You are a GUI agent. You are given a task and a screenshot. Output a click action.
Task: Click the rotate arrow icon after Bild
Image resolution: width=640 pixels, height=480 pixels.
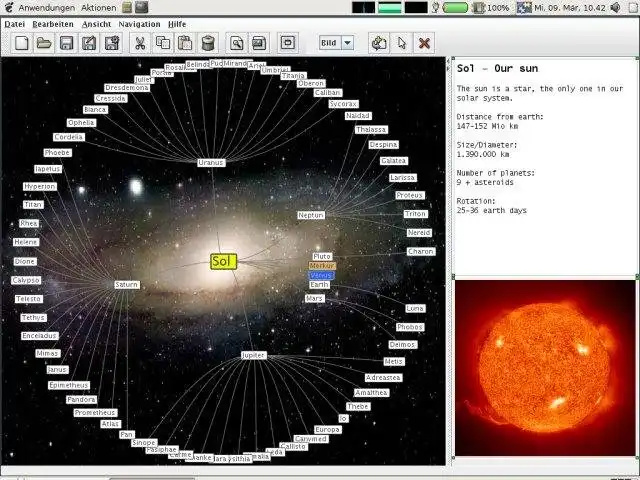(x=379, y=43)
